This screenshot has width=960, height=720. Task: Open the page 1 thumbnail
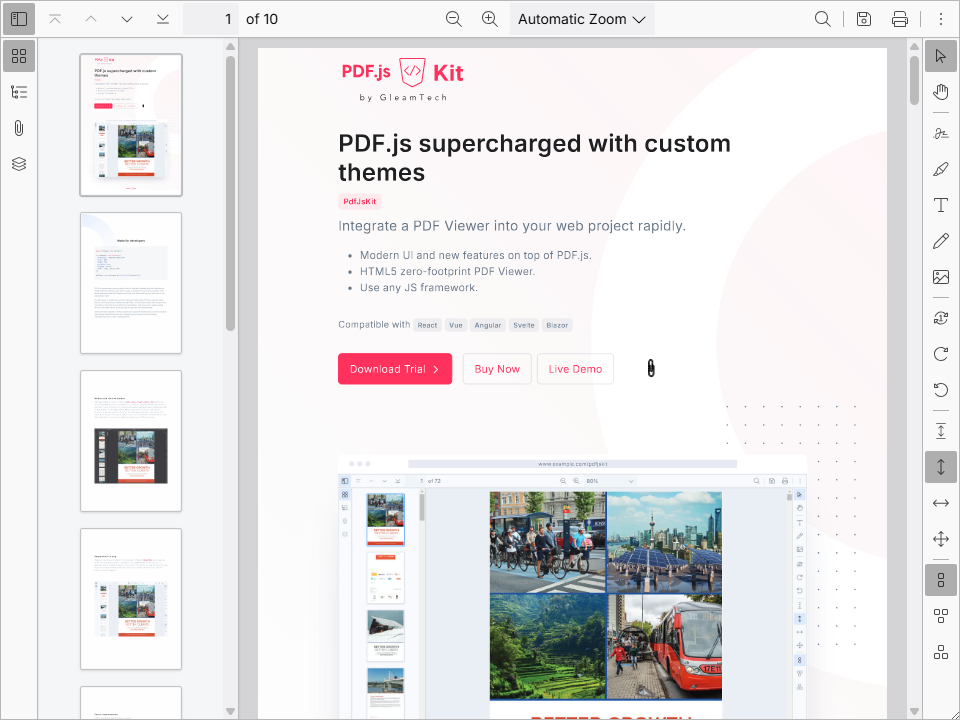(x=131, y=125)
